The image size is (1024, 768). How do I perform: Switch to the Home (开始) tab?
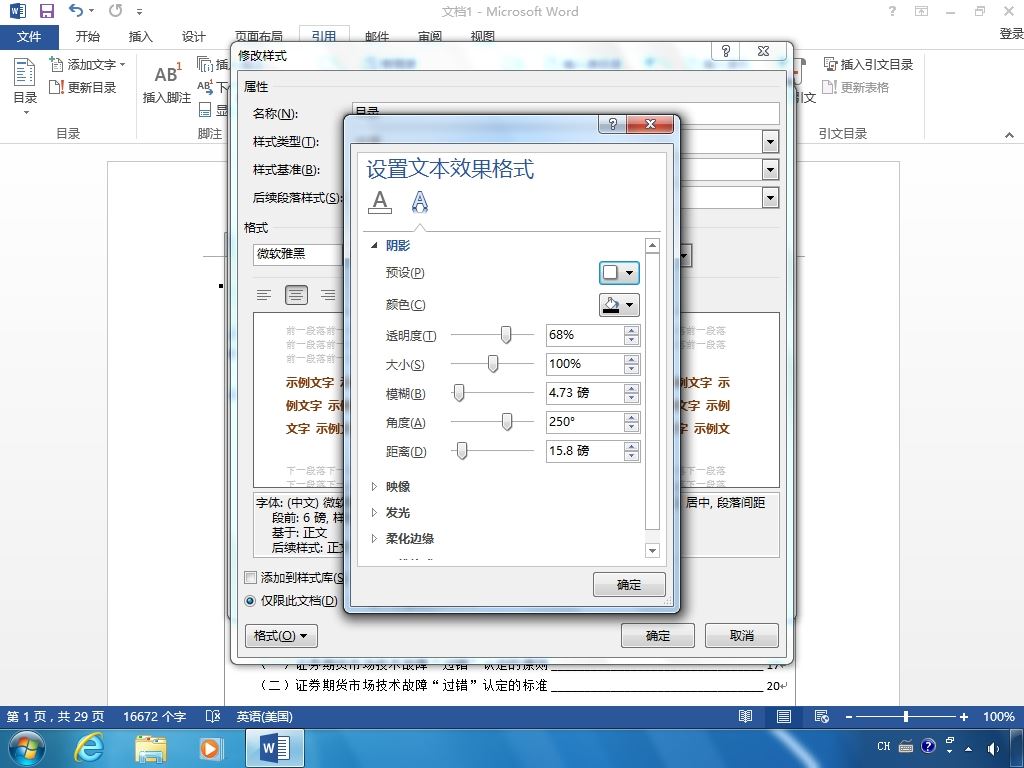(88, 37)
